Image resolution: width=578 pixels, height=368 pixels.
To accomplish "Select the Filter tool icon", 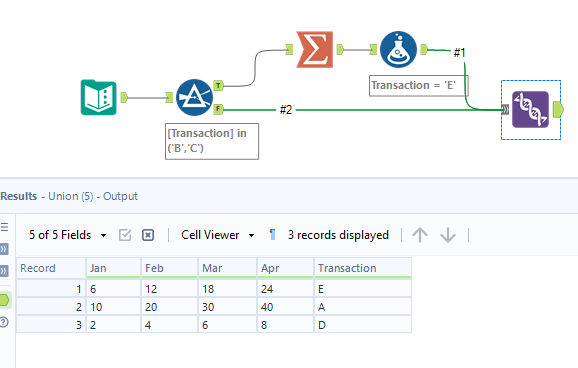I will pyautogui.click(x=194, y=98).
